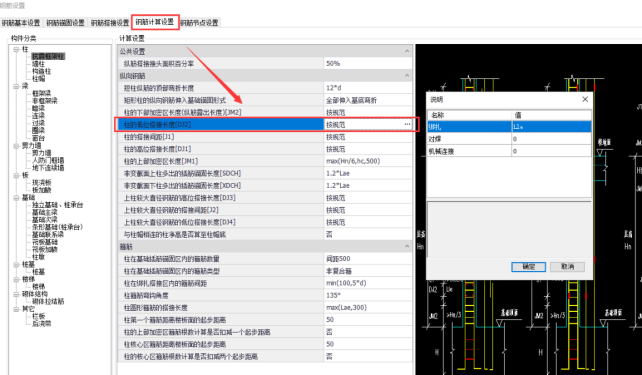Switch to the 钢筋基本设置 tab
The height and width of the screenshot is (375, 642).
(x=21, y=23)
